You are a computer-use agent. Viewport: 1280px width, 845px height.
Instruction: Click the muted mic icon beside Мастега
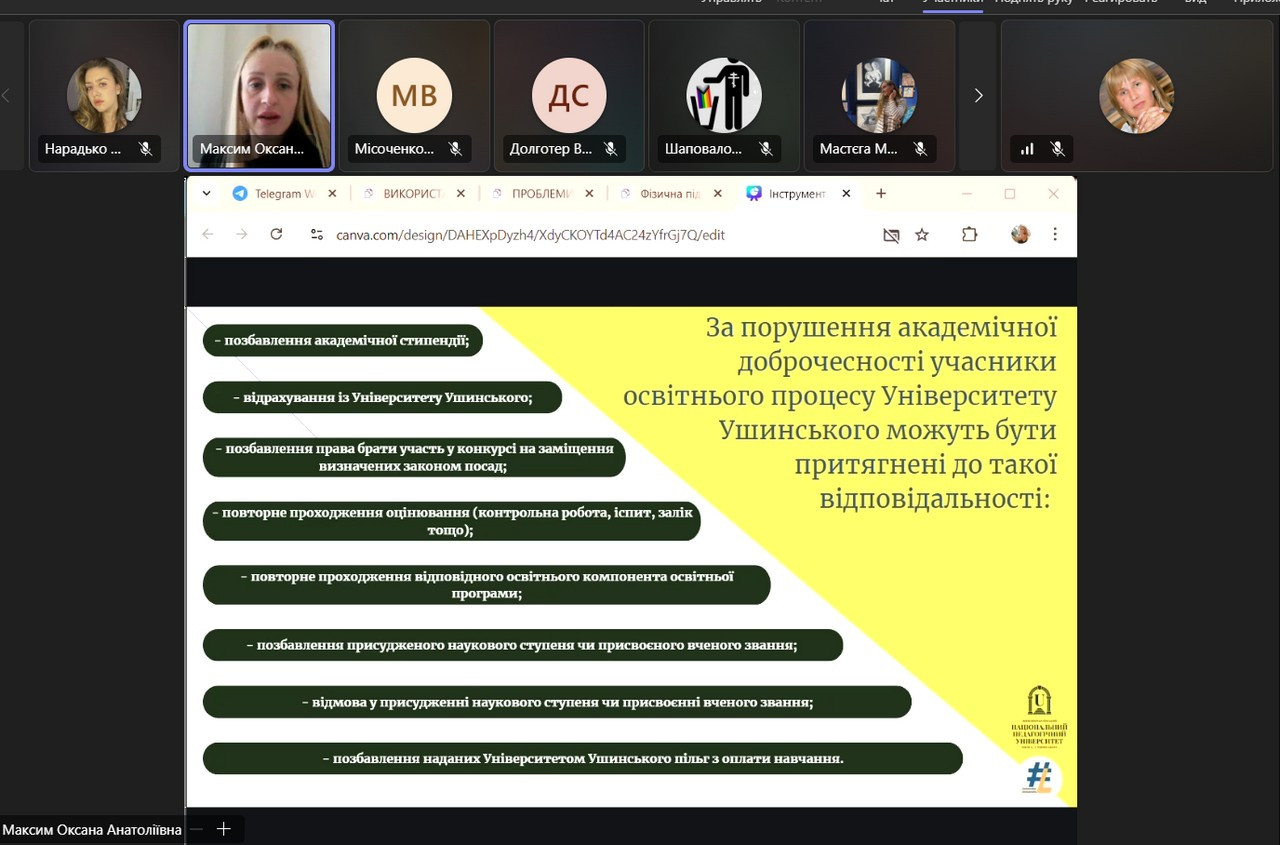[920, 149]
